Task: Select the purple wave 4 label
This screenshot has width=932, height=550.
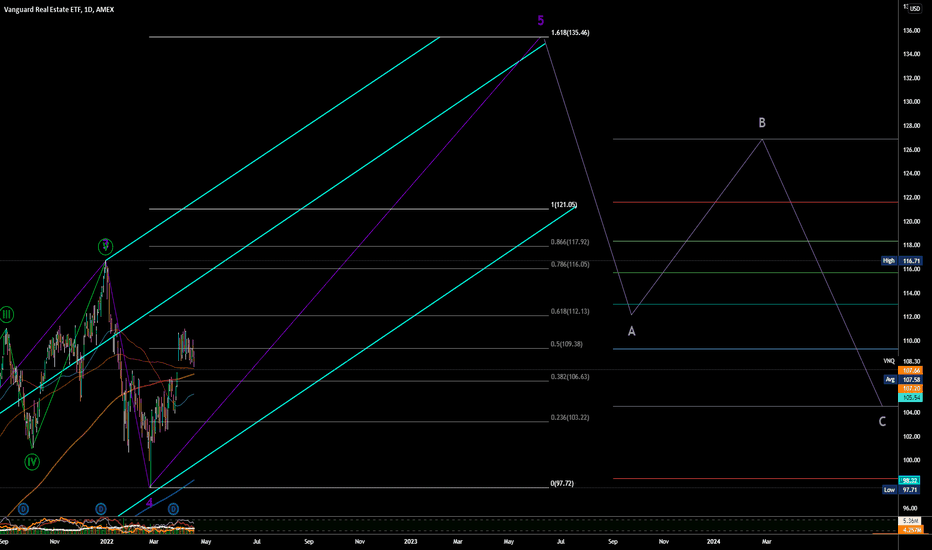Action: click(149, 502)
